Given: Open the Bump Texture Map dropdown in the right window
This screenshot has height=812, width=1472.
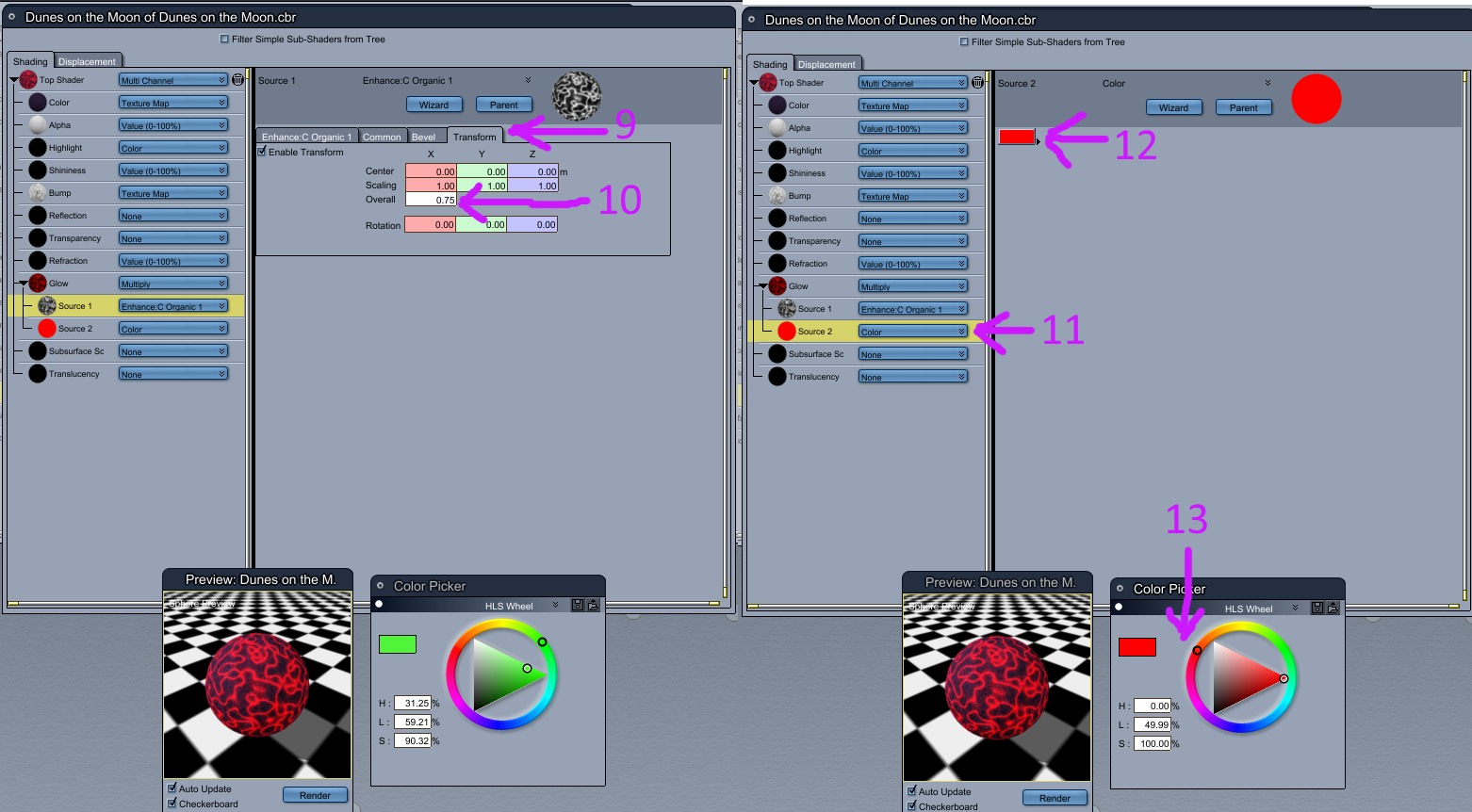Looking at the screenshot, I should (913, 196).
